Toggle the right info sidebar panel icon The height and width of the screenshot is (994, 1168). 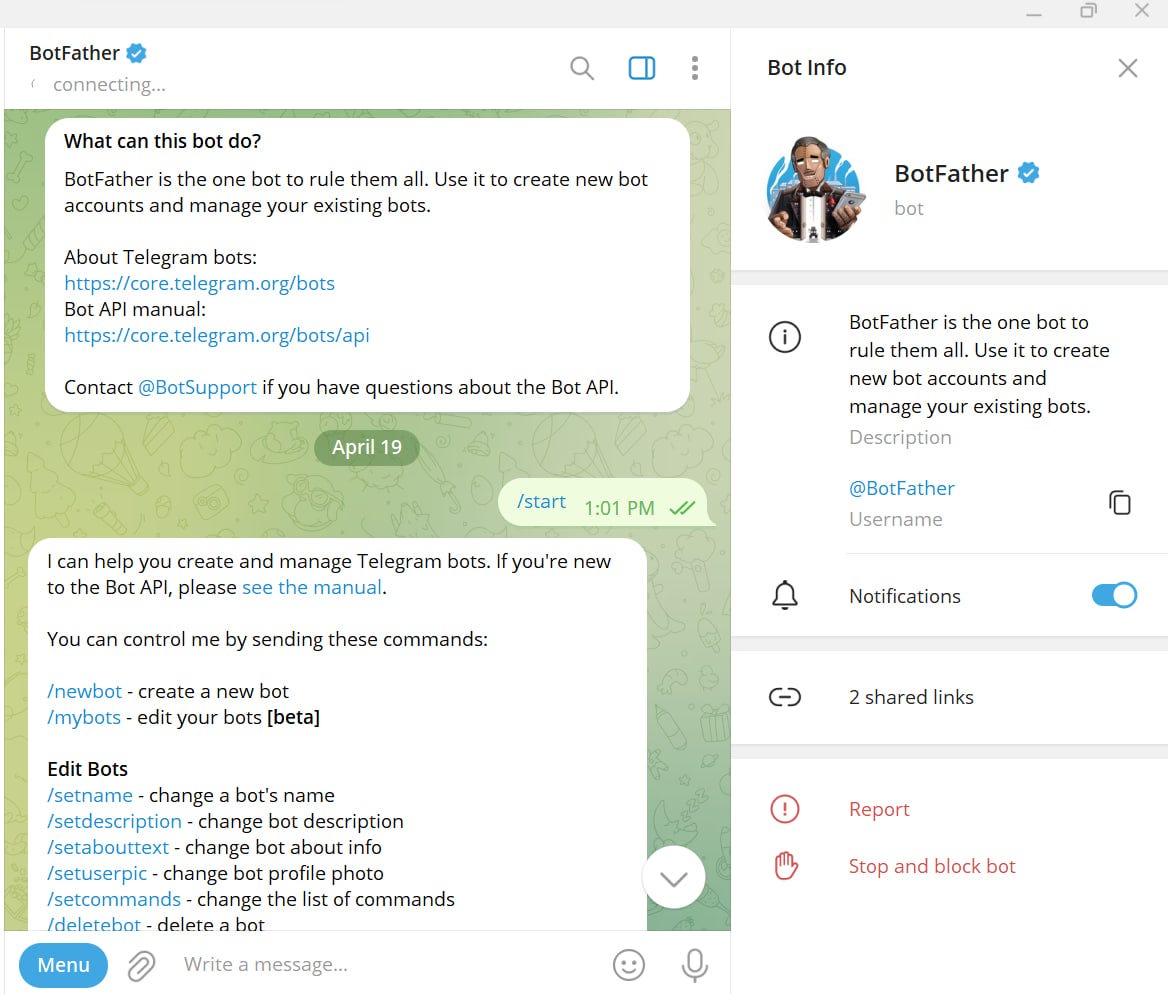pos(641,68)
